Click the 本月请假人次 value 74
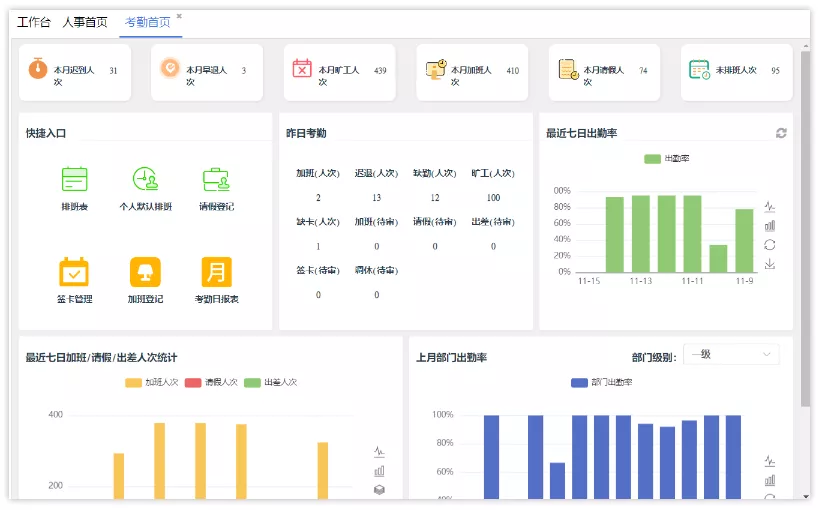The image size is (820, 510). [x=643, y=71]
